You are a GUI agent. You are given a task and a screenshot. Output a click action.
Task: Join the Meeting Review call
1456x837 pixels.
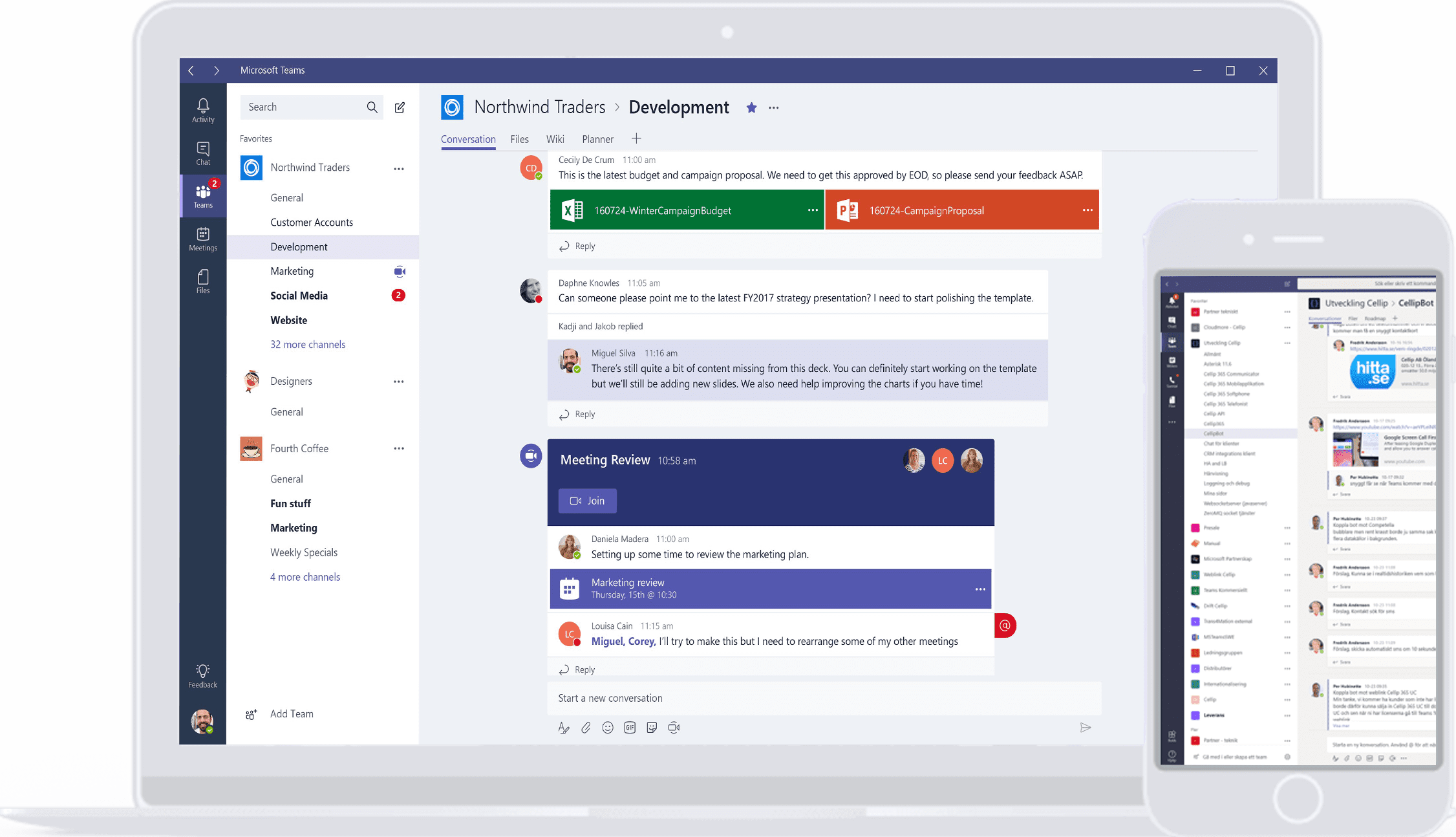587,501
